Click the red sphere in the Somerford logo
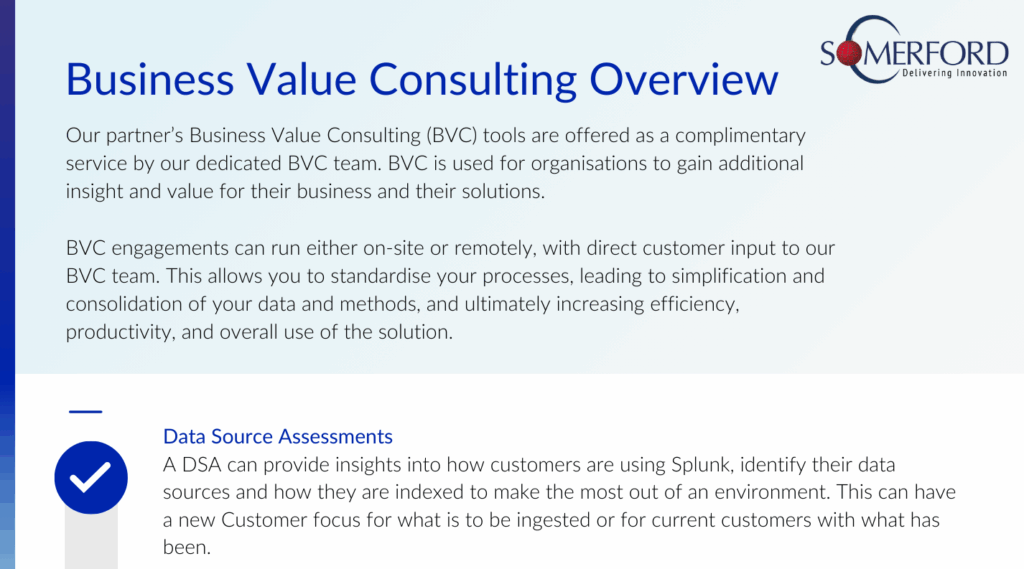1024x569 pixels. 849,54
